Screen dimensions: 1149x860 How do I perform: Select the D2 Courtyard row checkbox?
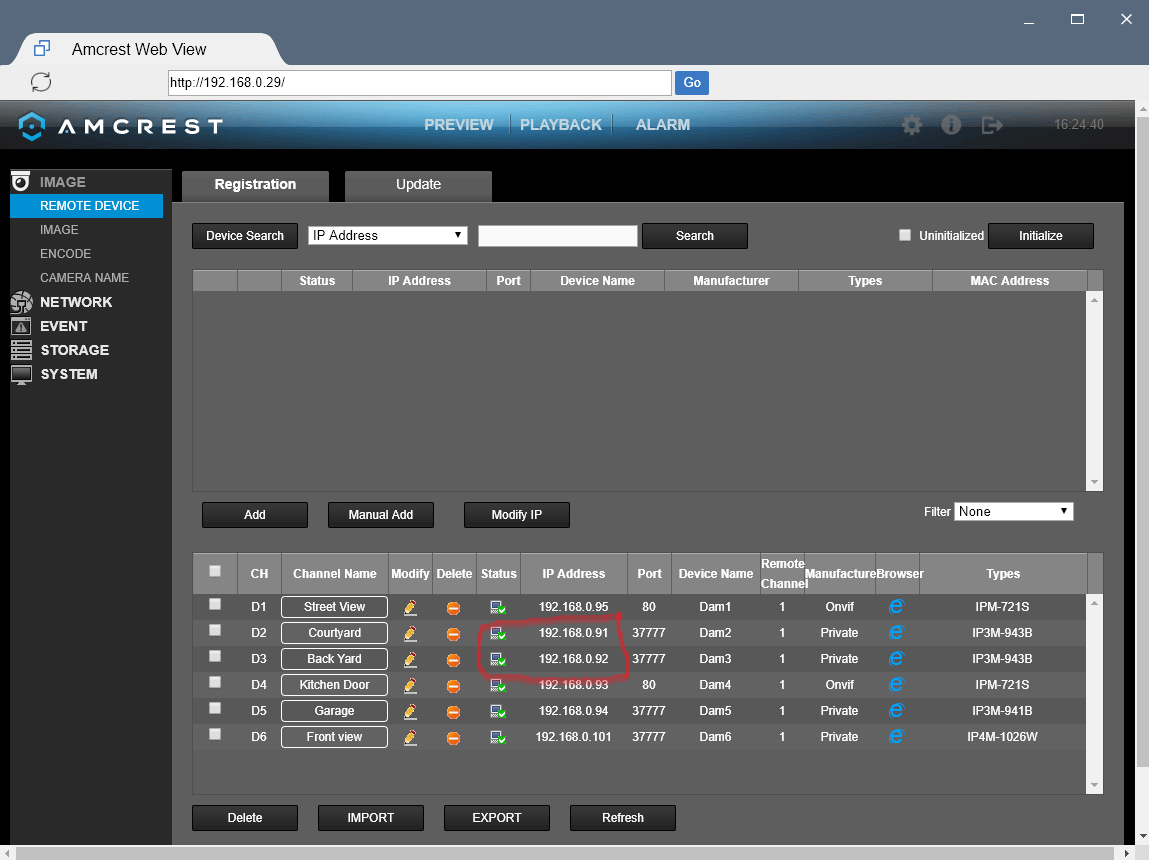[215, 630]
